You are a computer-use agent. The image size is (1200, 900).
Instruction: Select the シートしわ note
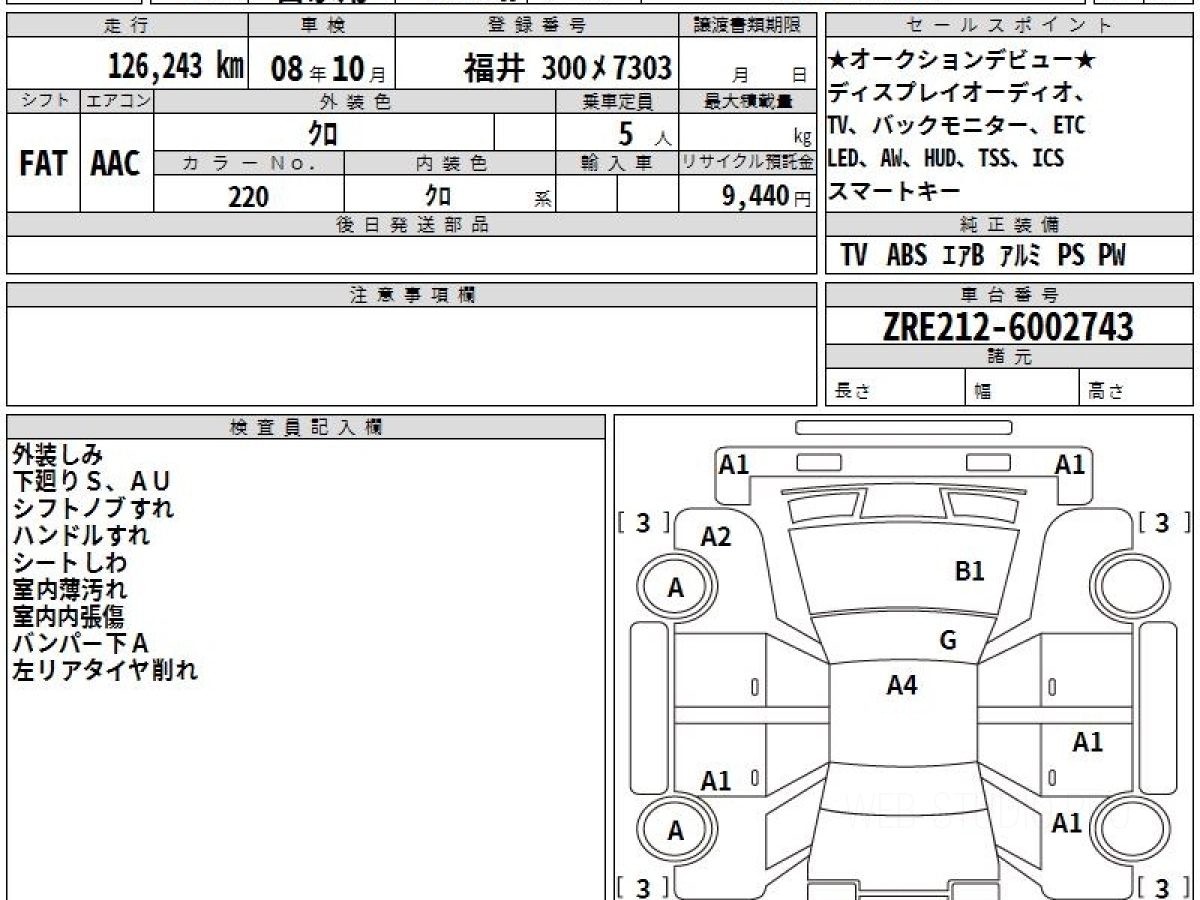[69, 562]
